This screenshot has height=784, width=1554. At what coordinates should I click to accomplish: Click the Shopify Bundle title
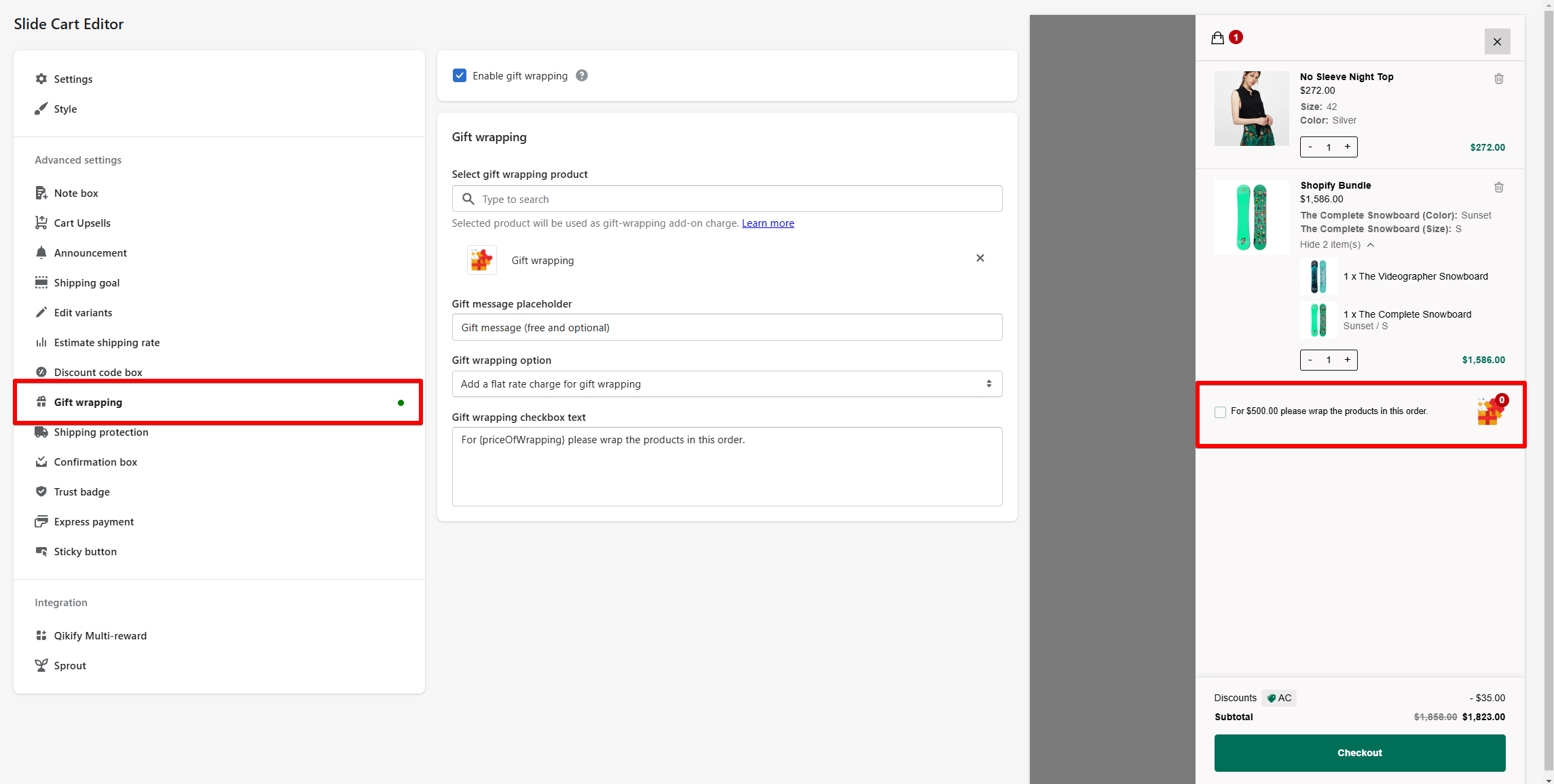pos(1335,185)
